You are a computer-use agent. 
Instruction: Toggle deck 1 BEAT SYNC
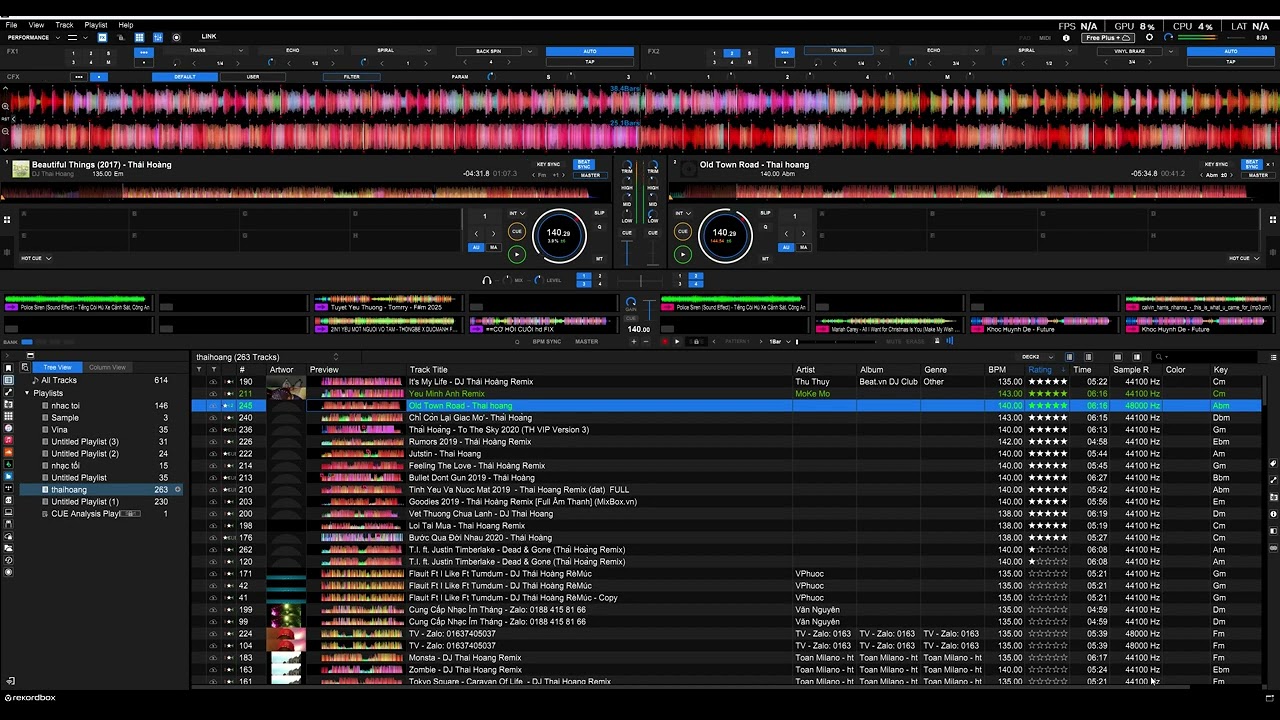pyautogui.click(x=584, y=164)
